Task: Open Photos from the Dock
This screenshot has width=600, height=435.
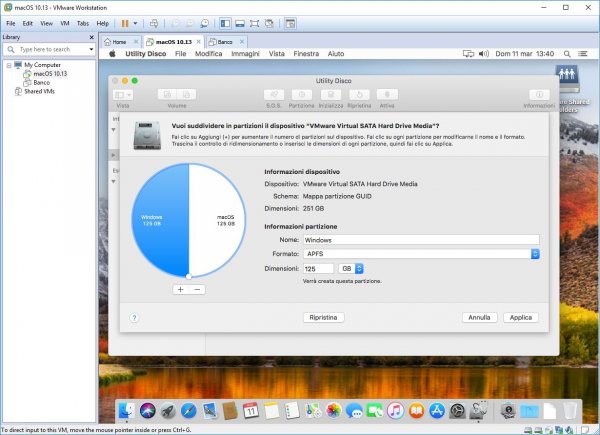Action: pos(334,411)
